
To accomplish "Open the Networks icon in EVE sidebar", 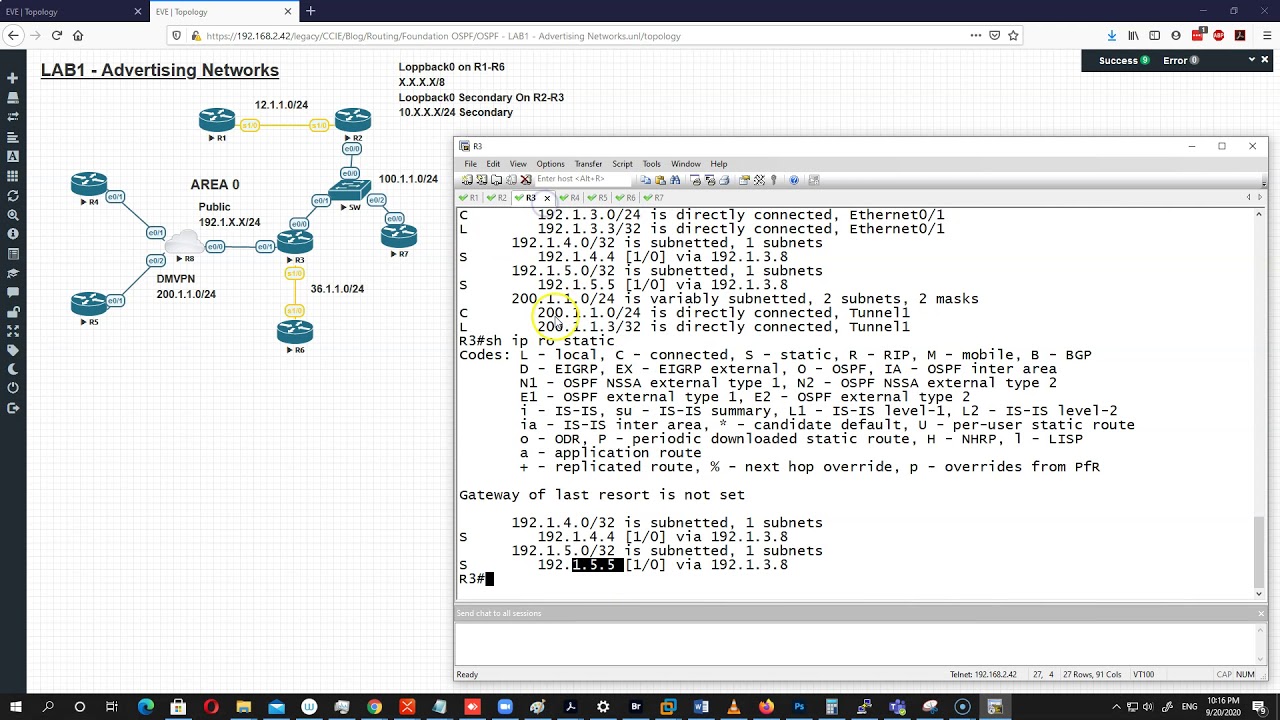I will click(x=12, y=117).
